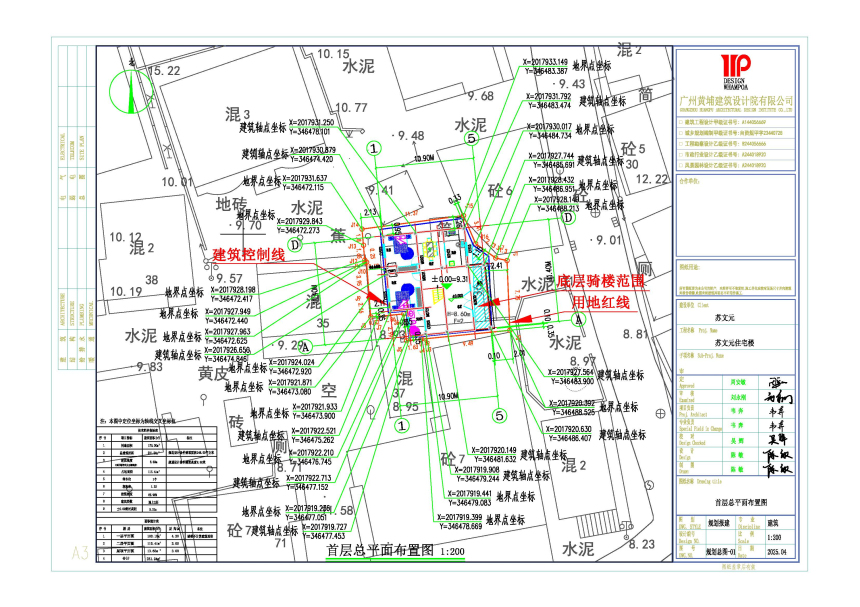The image size is (860, 607).
Task: Click the top axis bubble numbered 1
Action: (x=374, y=149)
